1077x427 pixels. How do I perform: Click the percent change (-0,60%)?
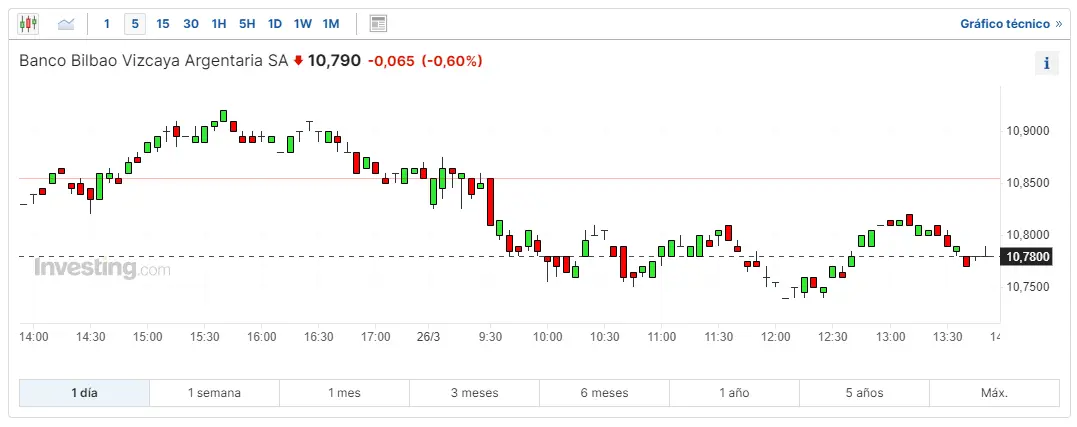452,61
